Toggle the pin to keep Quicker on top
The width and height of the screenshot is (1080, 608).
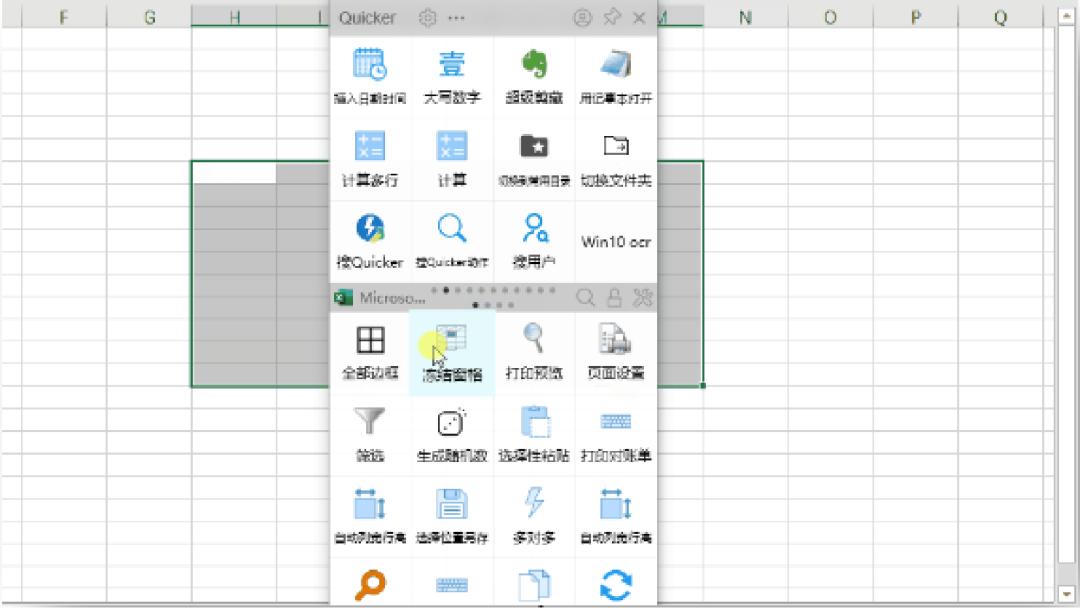[612, 17]
